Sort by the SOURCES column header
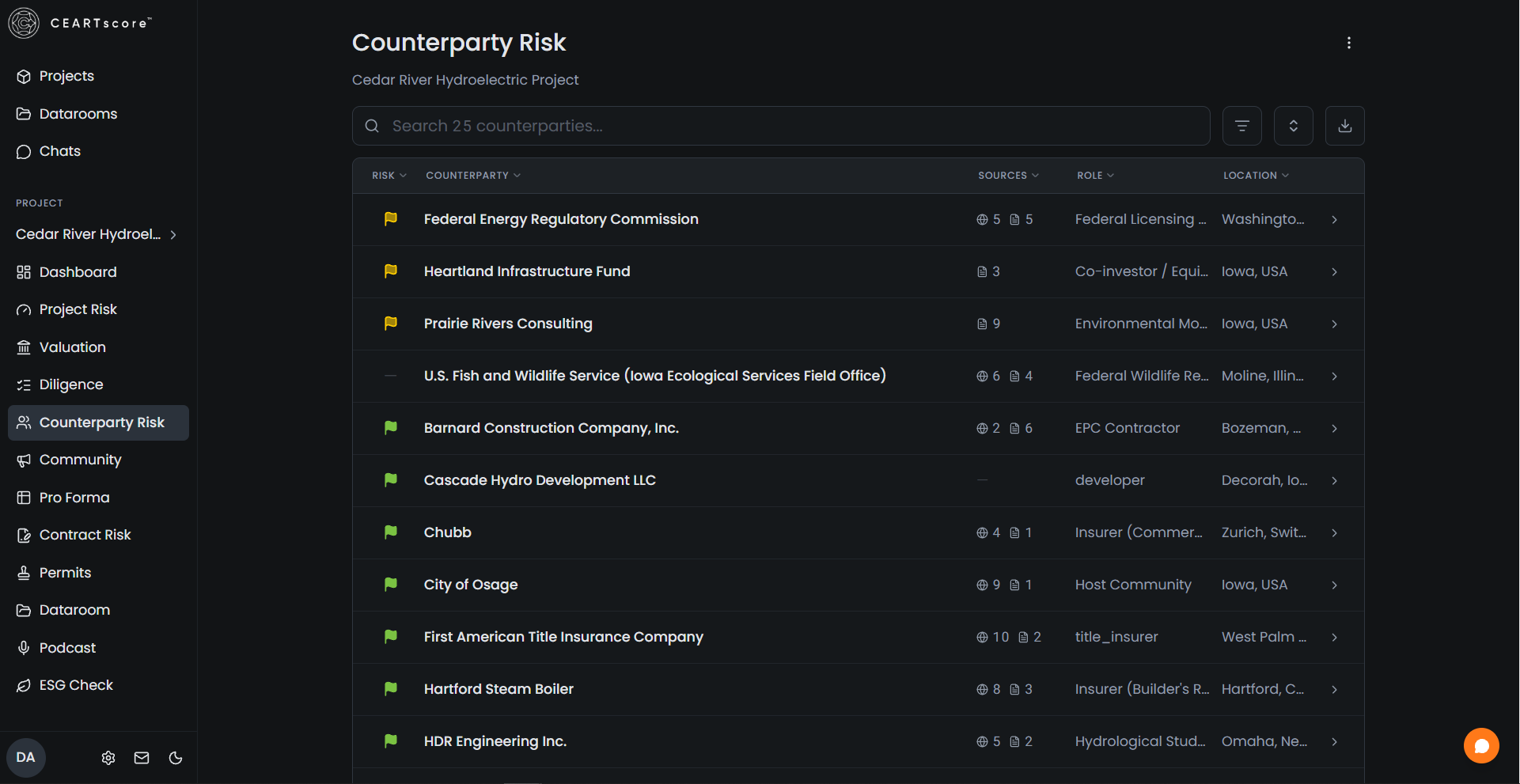 pyautogui.click(x=1008, y=176)
